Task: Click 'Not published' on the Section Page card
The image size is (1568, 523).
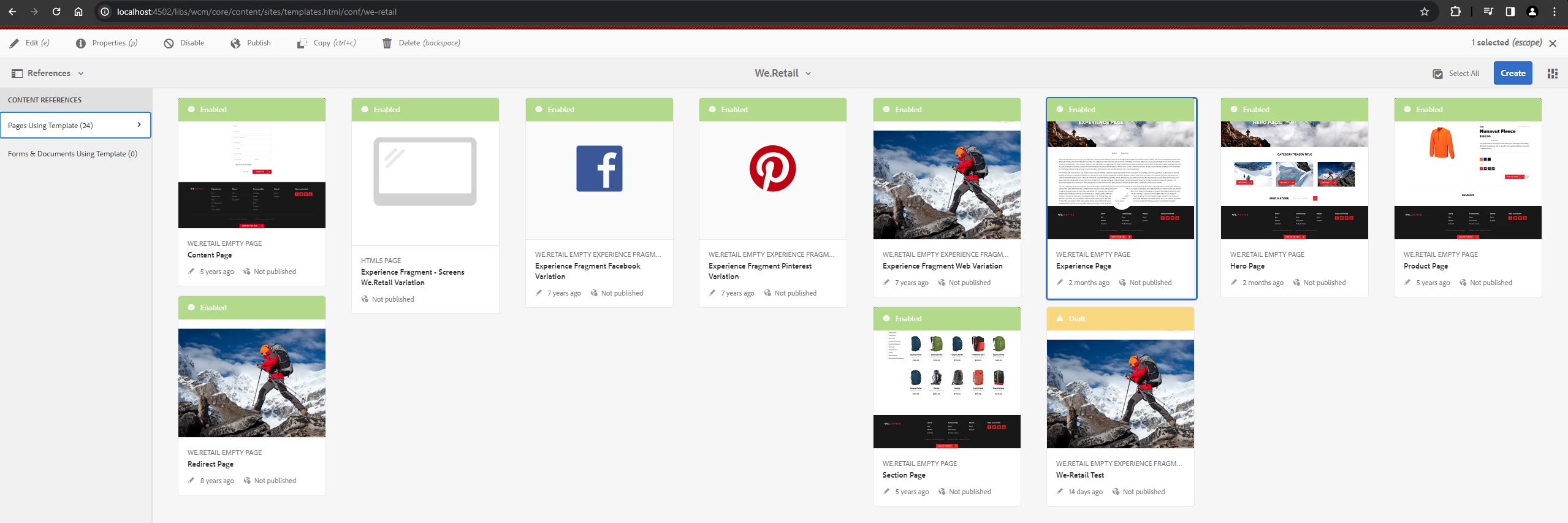Action: click(970, 492)
